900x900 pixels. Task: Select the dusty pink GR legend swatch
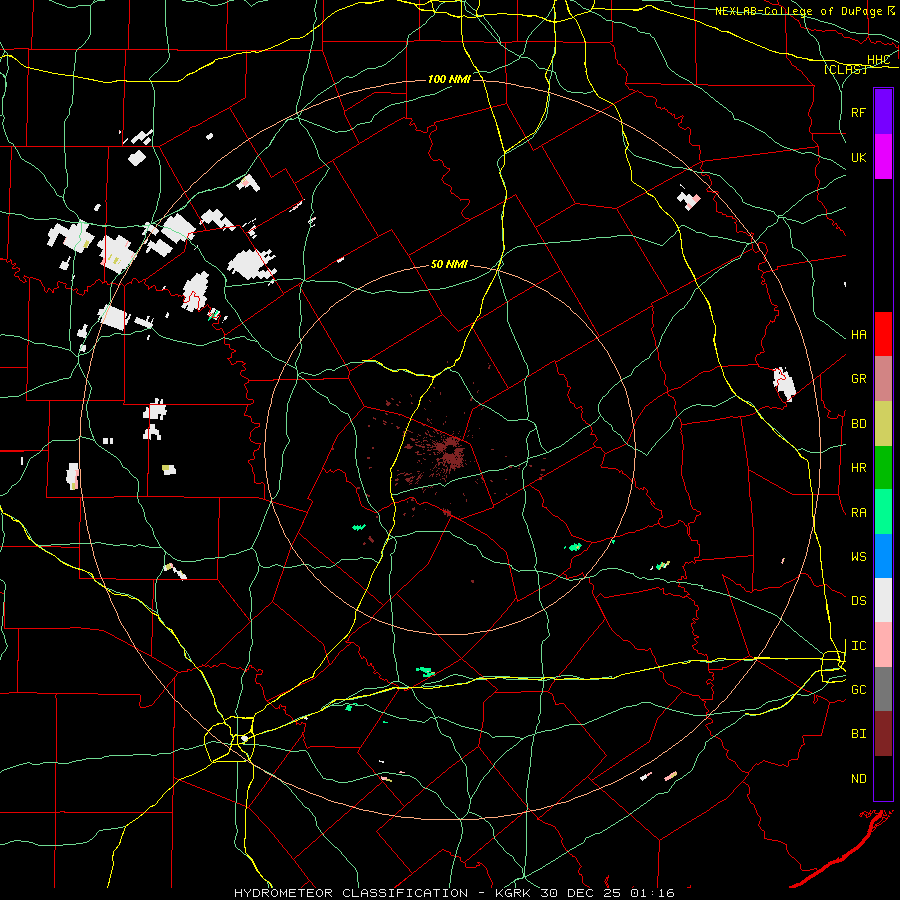(x=883, y=379)
